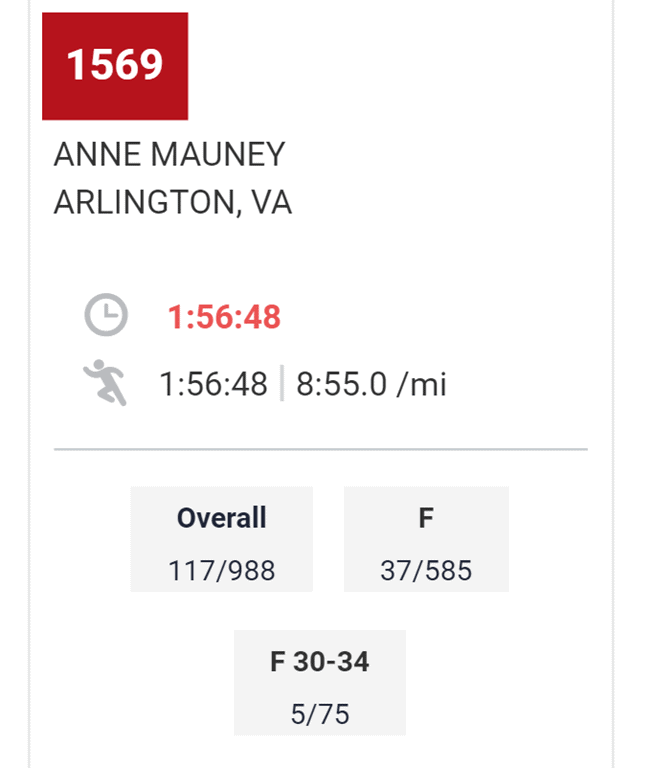Select the red 1:56:48 finish time
The width and height of the screenshot is (652, 768).
[x=224, y=317]
